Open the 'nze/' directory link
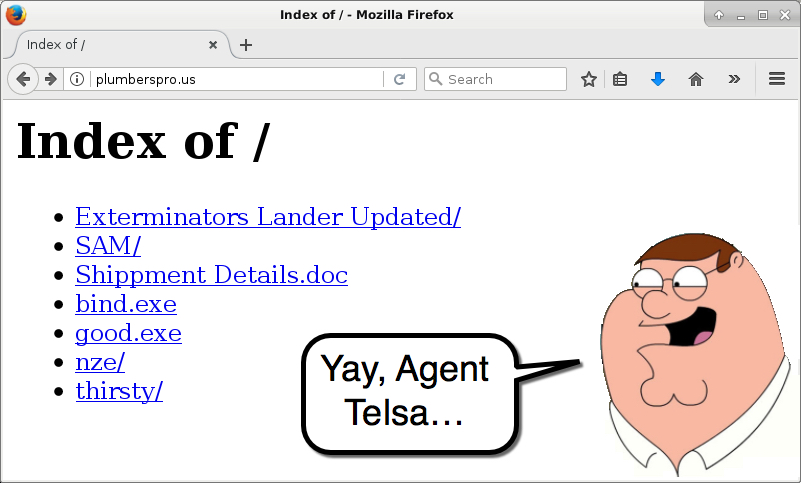 click(100, 362)
